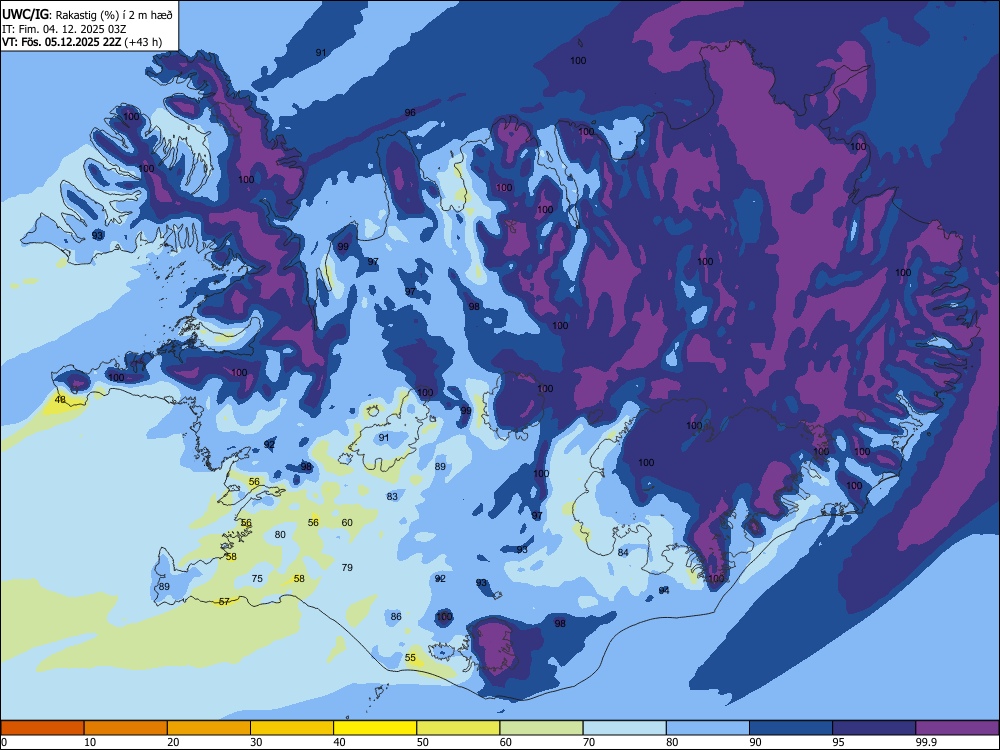Click the '83' humidity value on the map
This screenshot has width=1000, height=750.
pyautogui.click(x=392, y=496)
